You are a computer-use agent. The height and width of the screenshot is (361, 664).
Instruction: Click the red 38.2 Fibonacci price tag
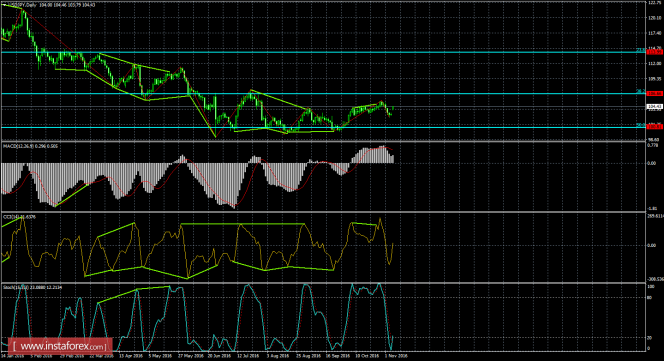click(x=655, y=93)
